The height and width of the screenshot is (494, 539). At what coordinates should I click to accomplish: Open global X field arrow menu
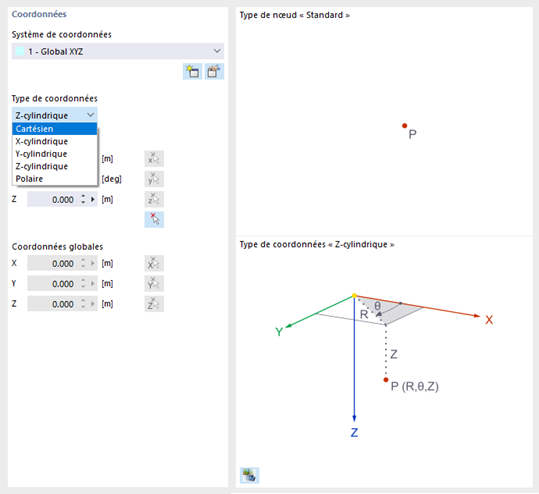coord(92,264)
